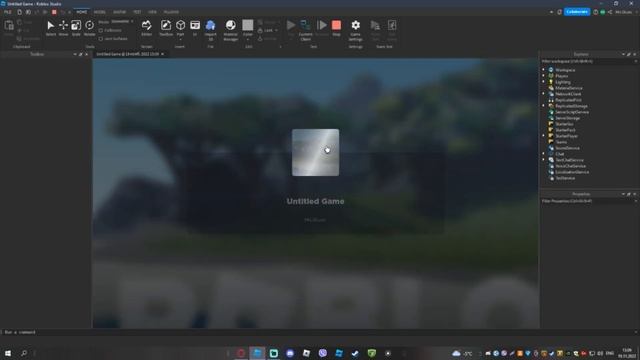Viewport: 640px width, 360px height.
Task: Expand the ReplicatedStorage tree node
Action: click(543, 106)
